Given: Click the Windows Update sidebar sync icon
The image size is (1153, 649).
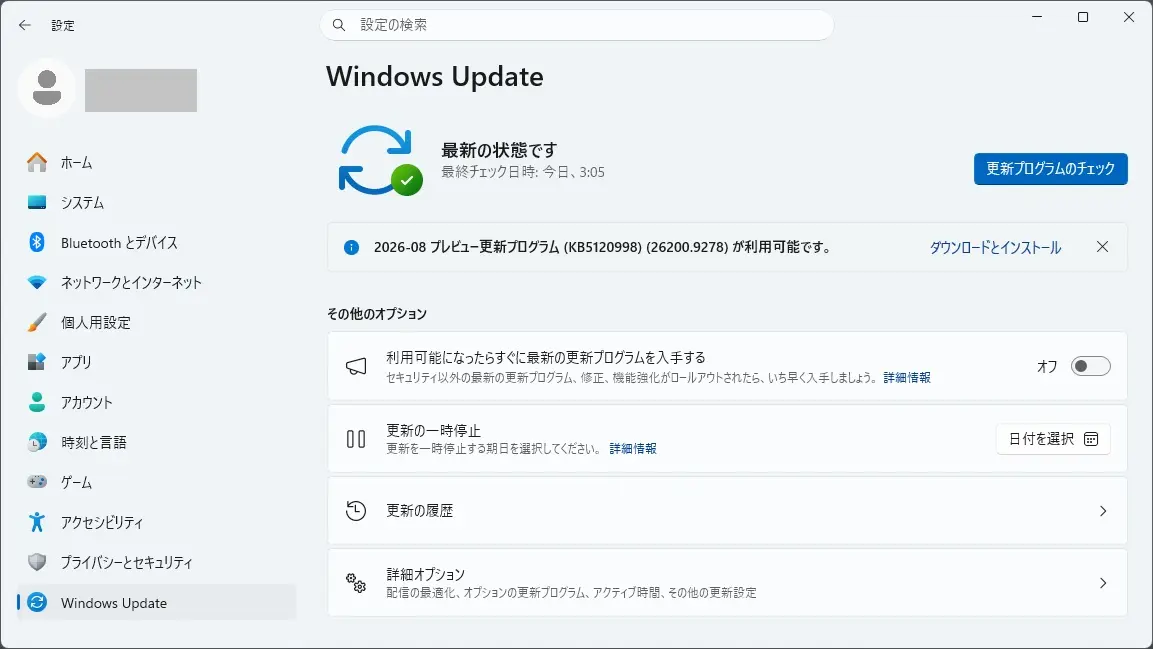Looking at the screenshot, I should pyautogui.click(x=37, y=603).
